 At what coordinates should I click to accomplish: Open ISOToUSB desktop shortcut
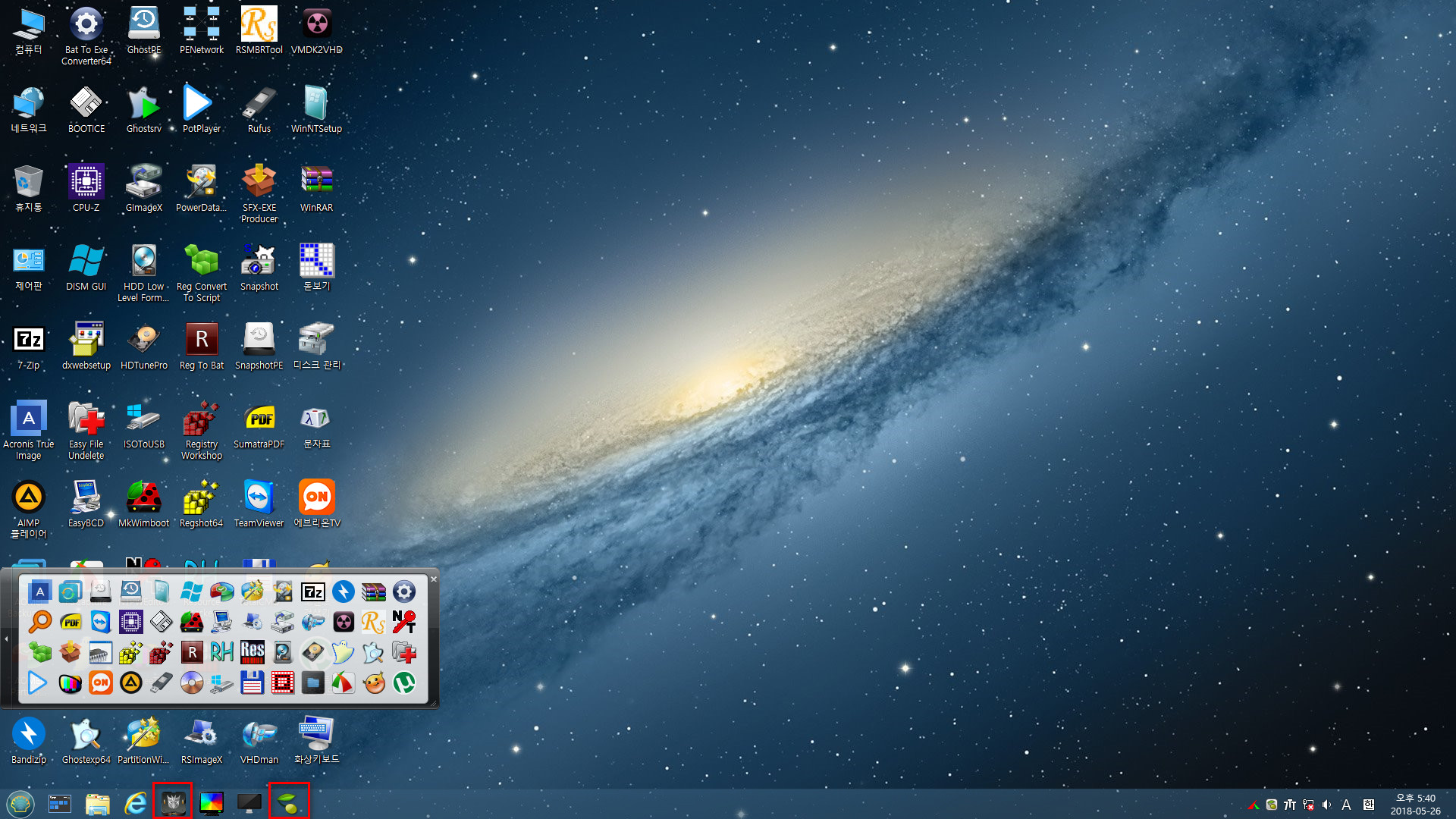click(144, 425)
